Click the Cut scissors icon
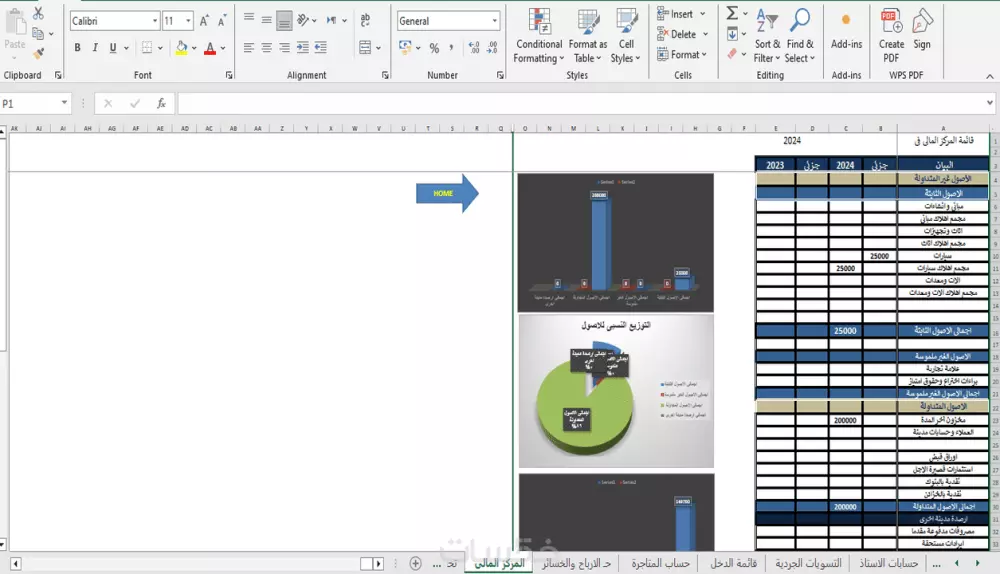The image size is (1000, 574). (x=38, y=13)
